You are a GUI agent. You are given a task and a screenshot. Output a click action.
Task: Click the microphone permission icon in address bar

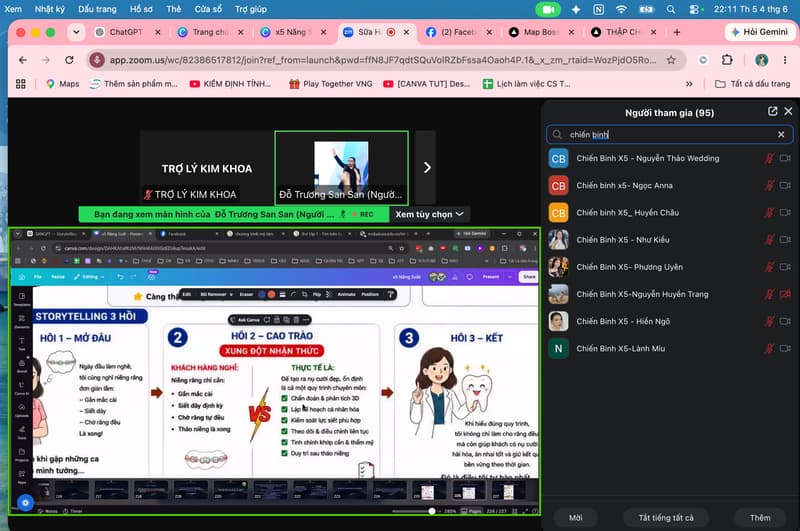97,60
